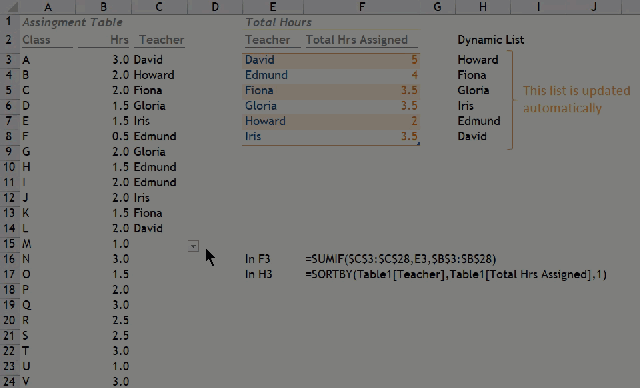The width and height of the screenshot is (640, 388).
Task: Click the 'This list is updated automatically' note
Action: pyautogui.click(x=576, y=99)
